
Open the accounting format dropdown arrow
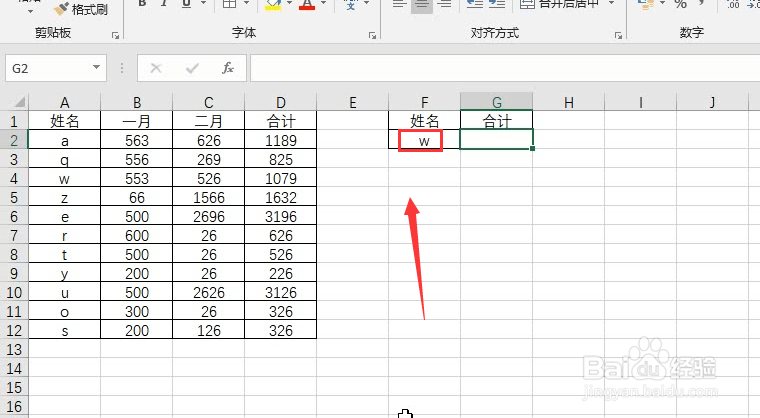(x=663, y=4)
